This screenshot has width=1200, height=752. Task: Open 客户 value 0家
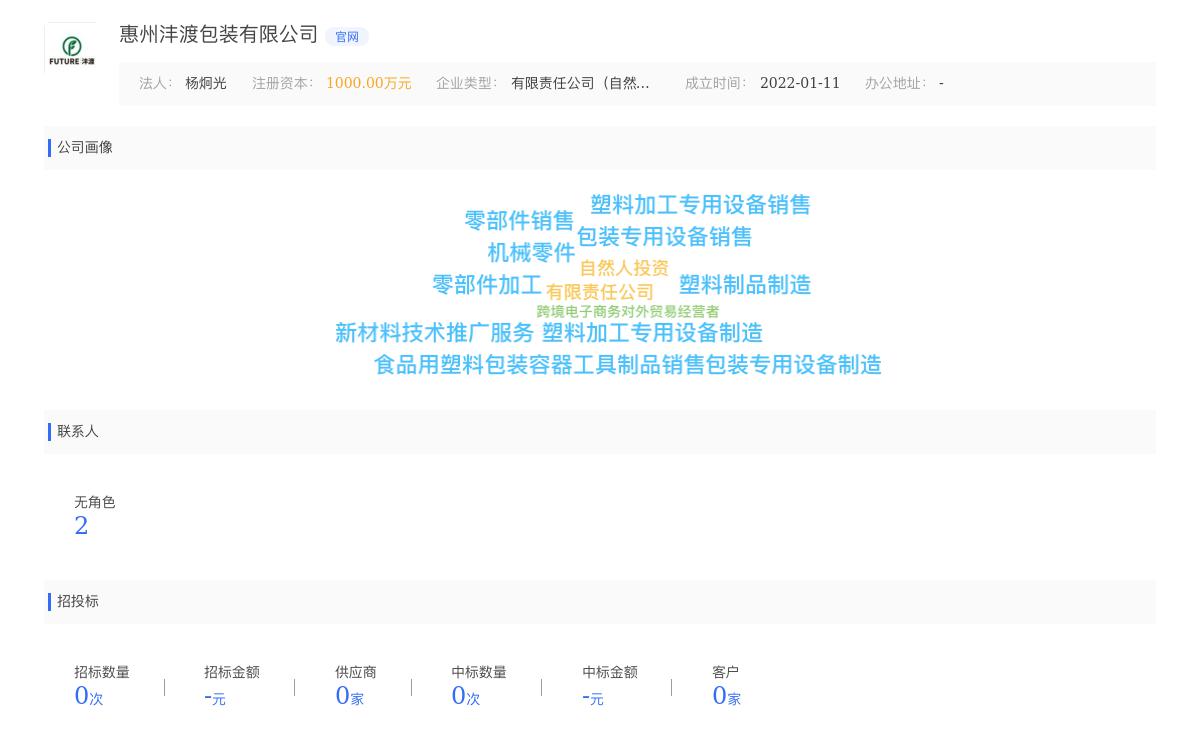(x=727, y=696)
